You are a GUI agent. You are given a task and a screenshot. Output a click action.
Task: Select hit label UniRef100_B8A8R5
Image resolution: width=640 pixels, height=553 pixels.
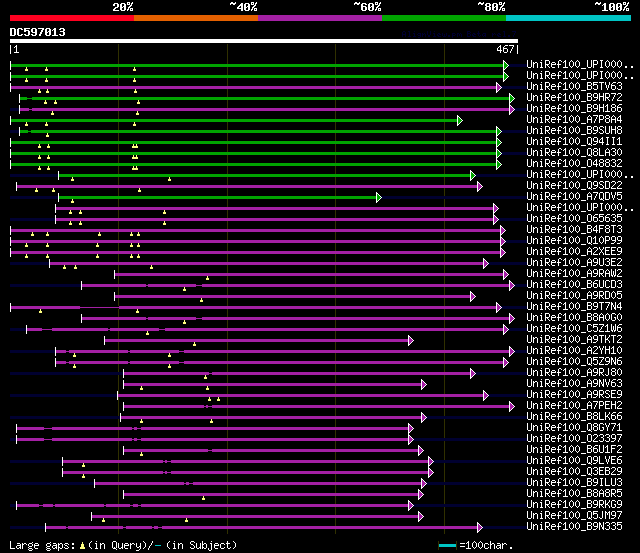(x=574, y=494)
